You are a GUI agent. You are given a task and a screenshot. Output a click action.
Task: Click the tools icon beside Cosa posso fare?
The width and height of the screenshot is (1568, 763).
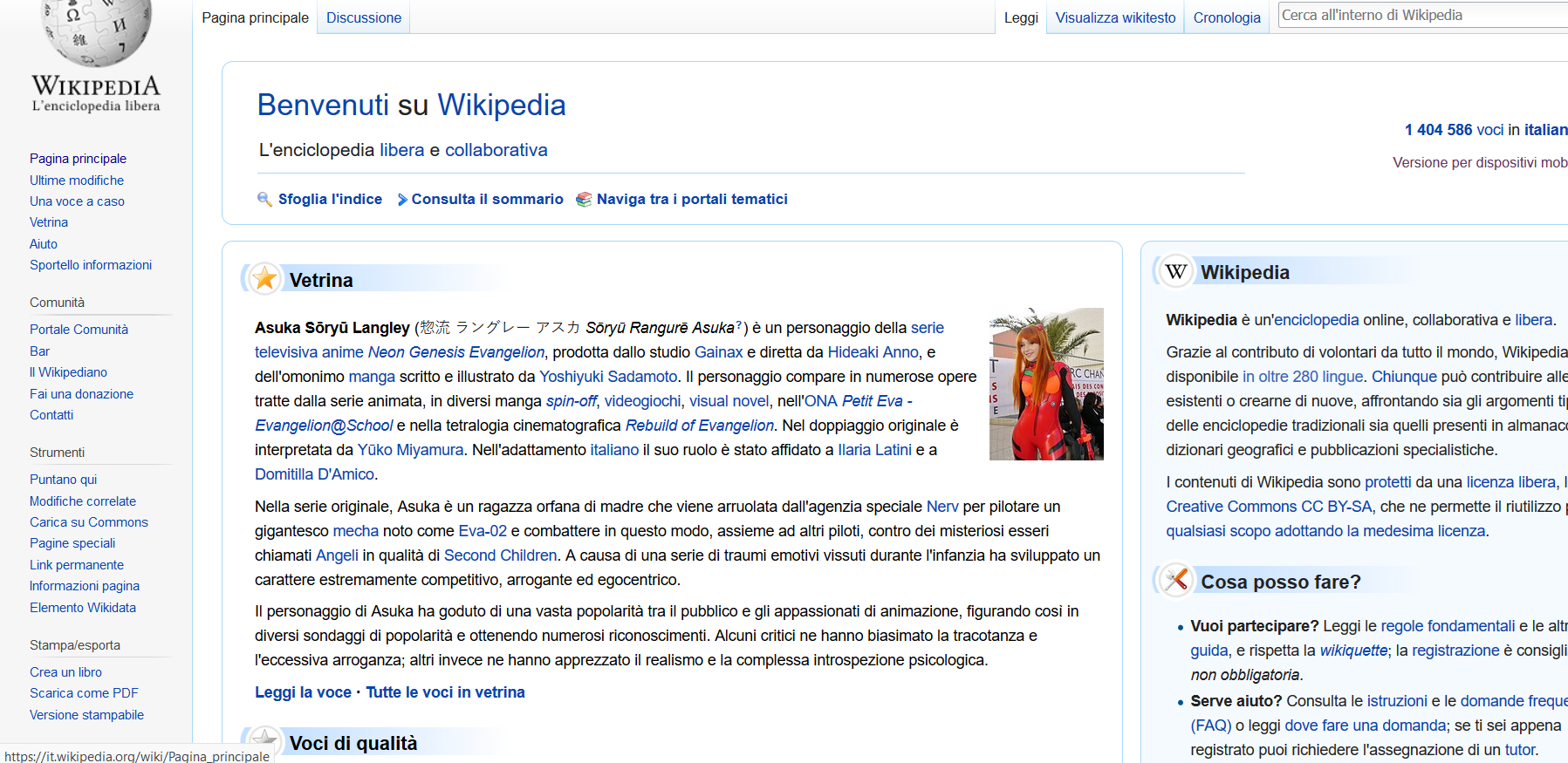(1175, 580)
